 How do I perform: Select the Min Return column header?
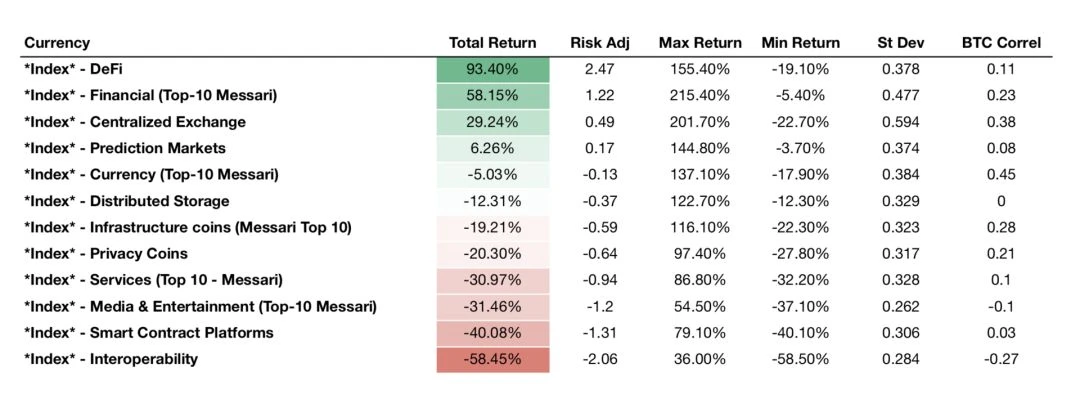tap(800, 43)
